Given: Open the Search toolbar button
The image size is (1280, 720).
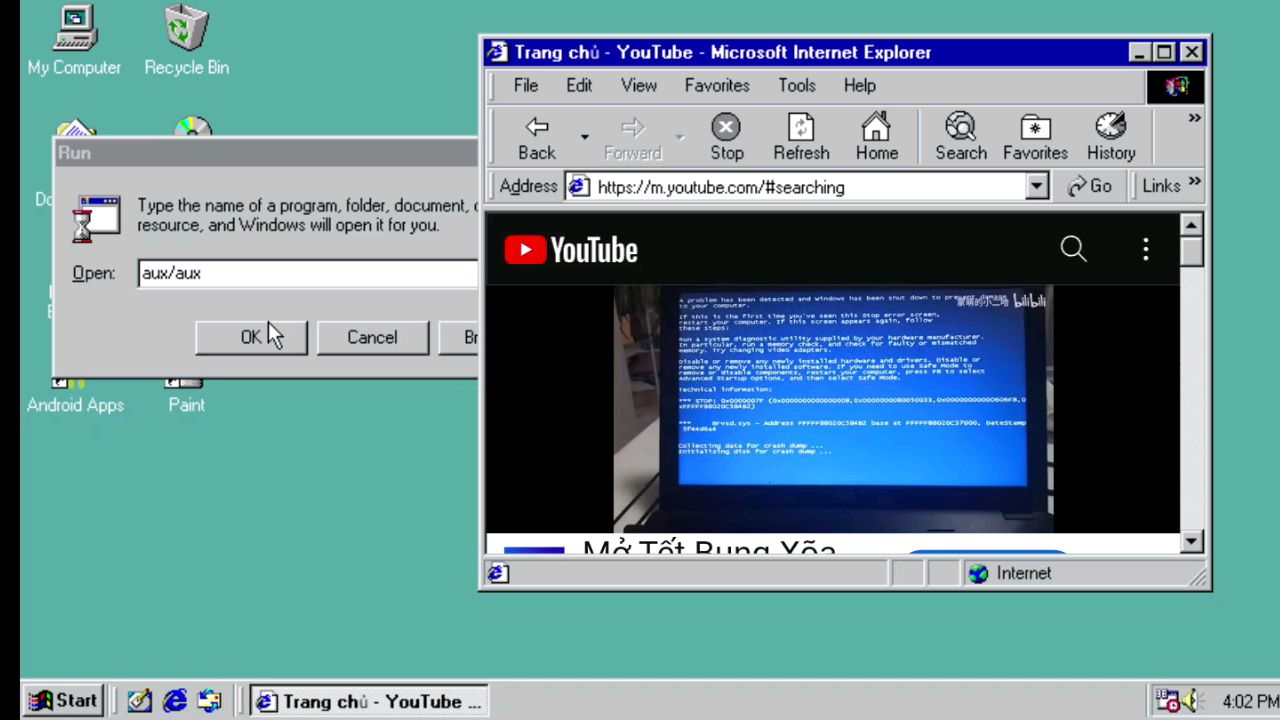Looking at the screenshot, I should point(960,138).
